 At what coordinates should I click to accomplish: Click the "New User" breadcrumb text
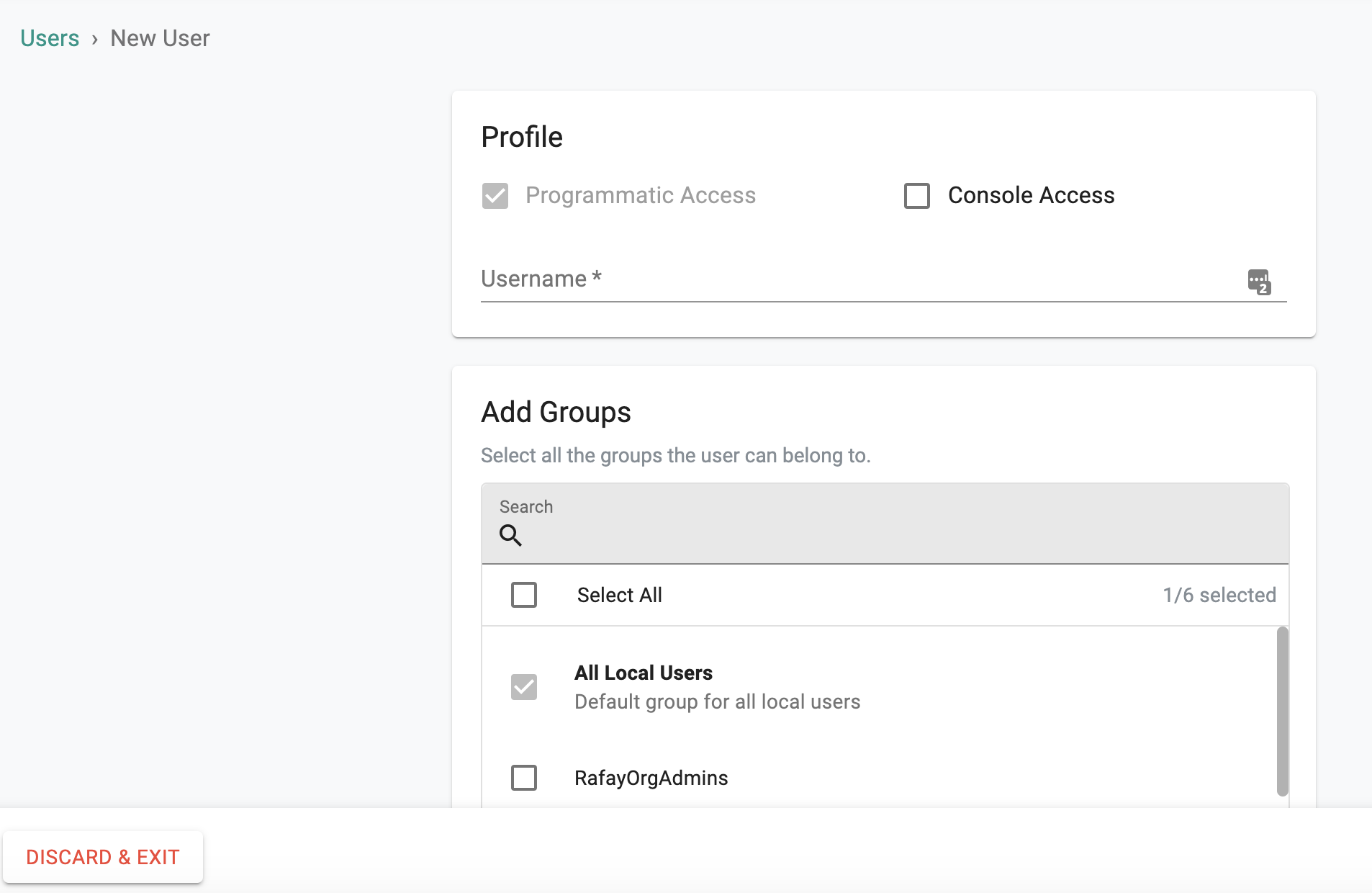[160, 38]
